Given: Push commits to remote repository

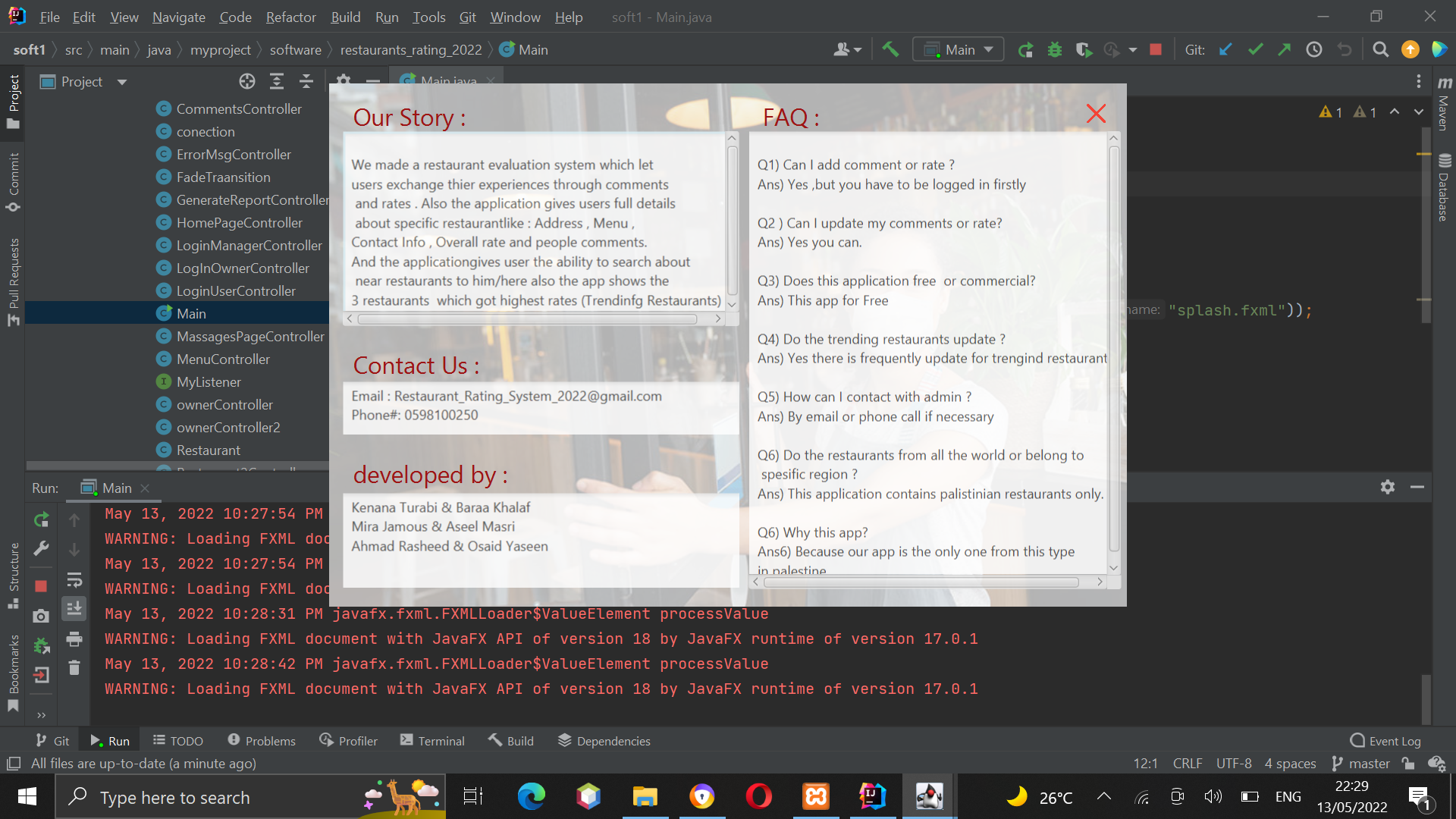Looking at the screenshot, I should click(1285, 49).
